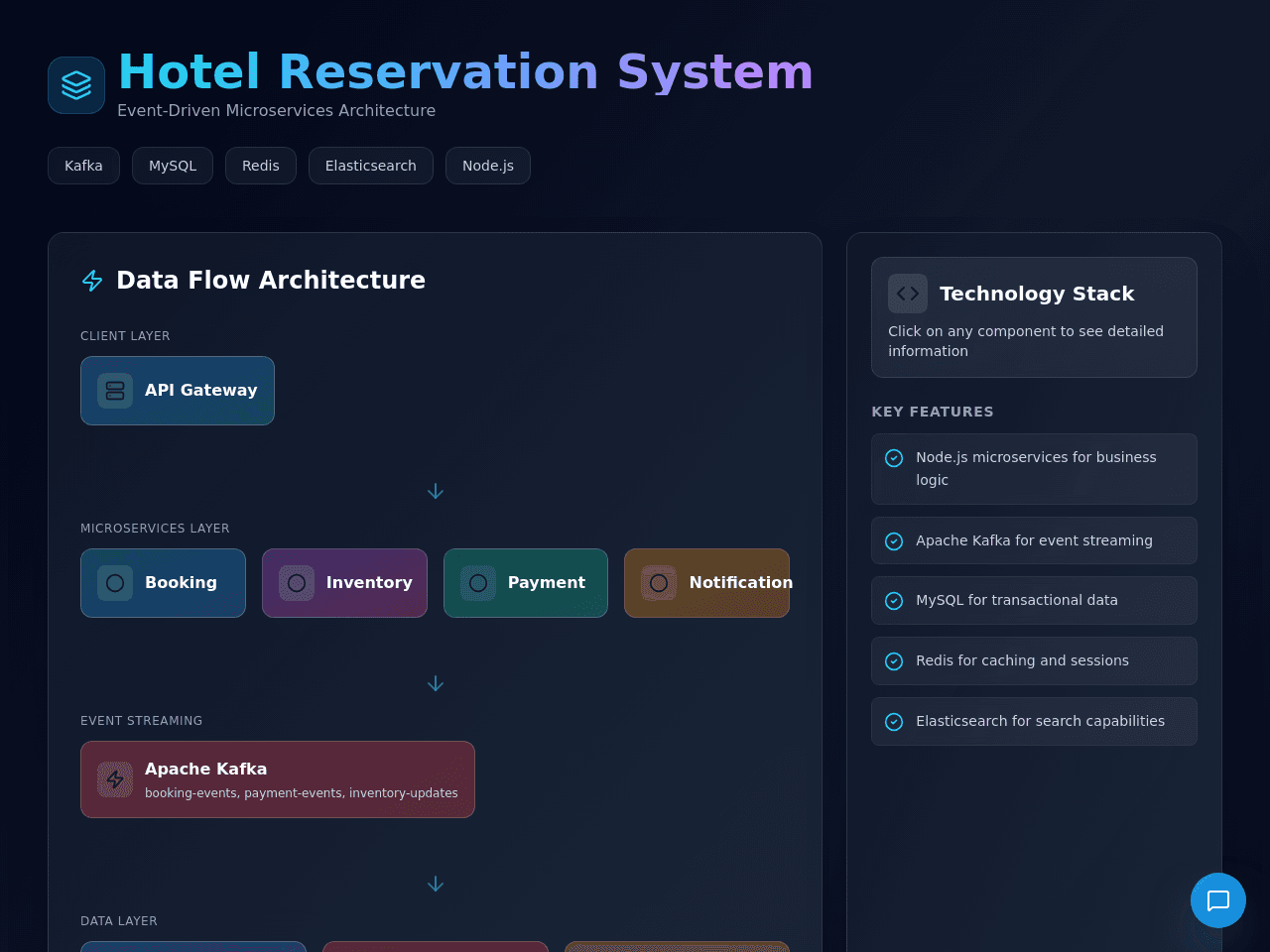Open the Apache Kafka streaming card
Image resolution: width=1270 pixels, height=952 pixels.
[x=278, y=779]
